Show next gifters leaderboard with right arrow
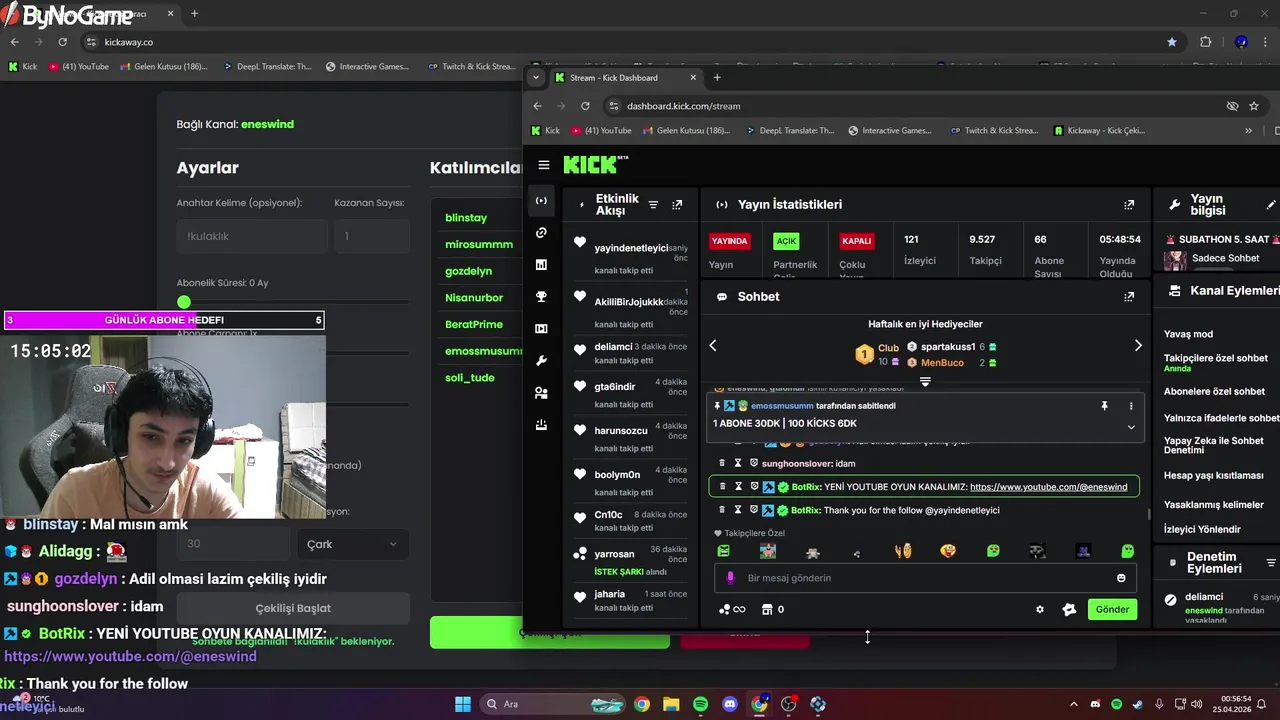This screenshot has height=720, width=1280. coord(1137,346)
